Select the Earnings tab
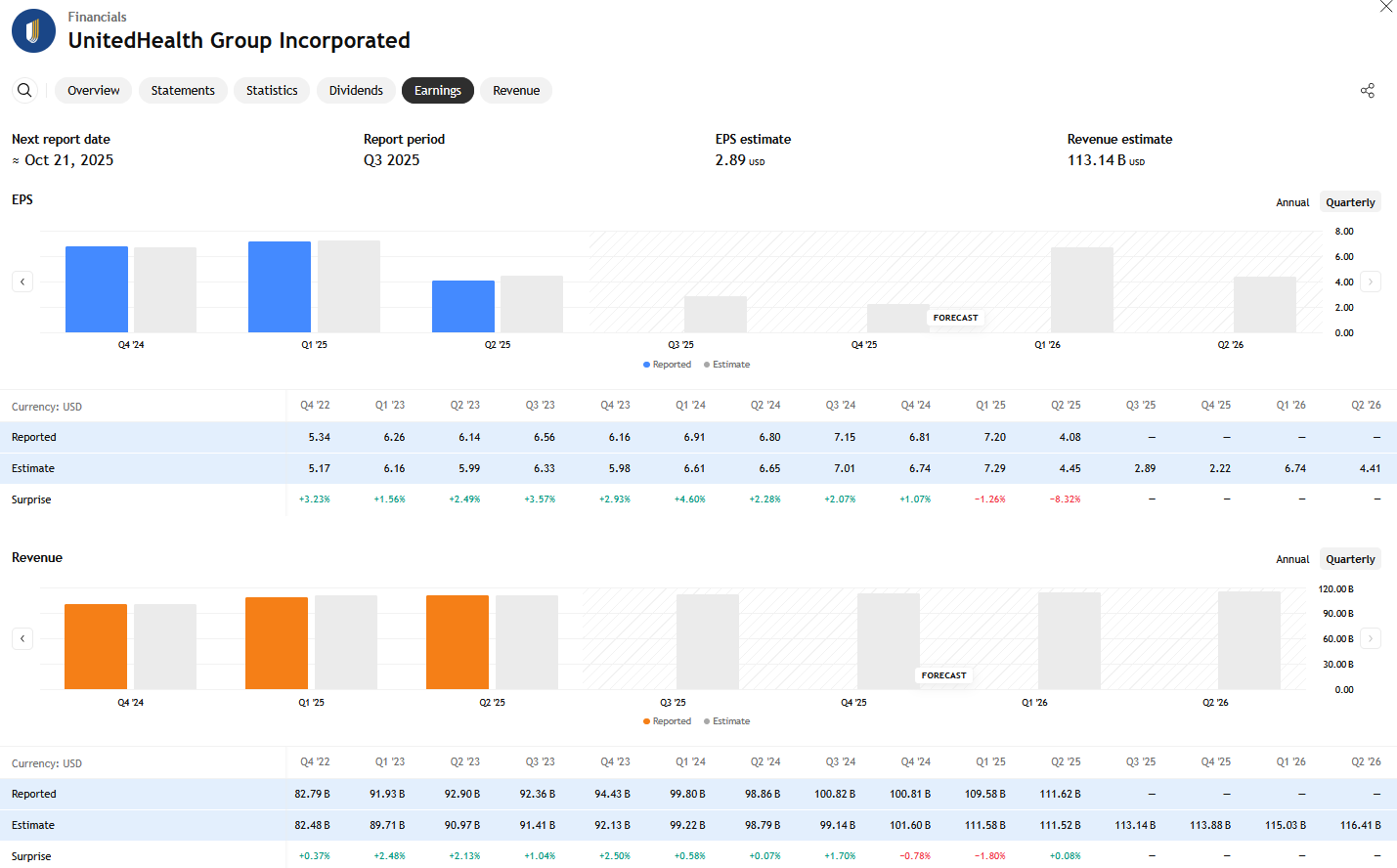Screen dimensions: 1397x868 (x=438, y=90)
